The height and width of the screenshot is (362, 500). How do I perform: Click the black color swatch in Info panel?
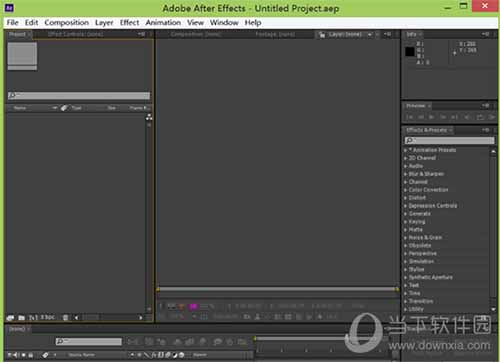[x=410, y=52]
